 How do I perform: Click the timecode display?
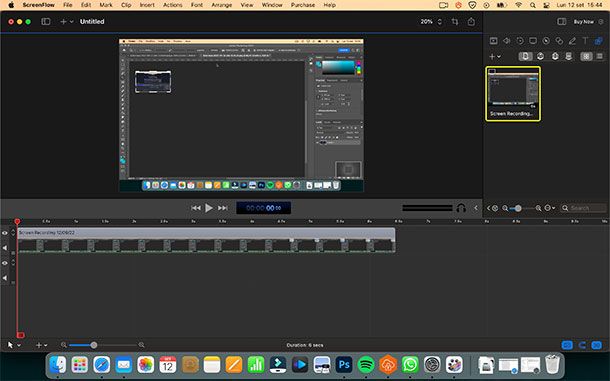click(x=263, y=208)
